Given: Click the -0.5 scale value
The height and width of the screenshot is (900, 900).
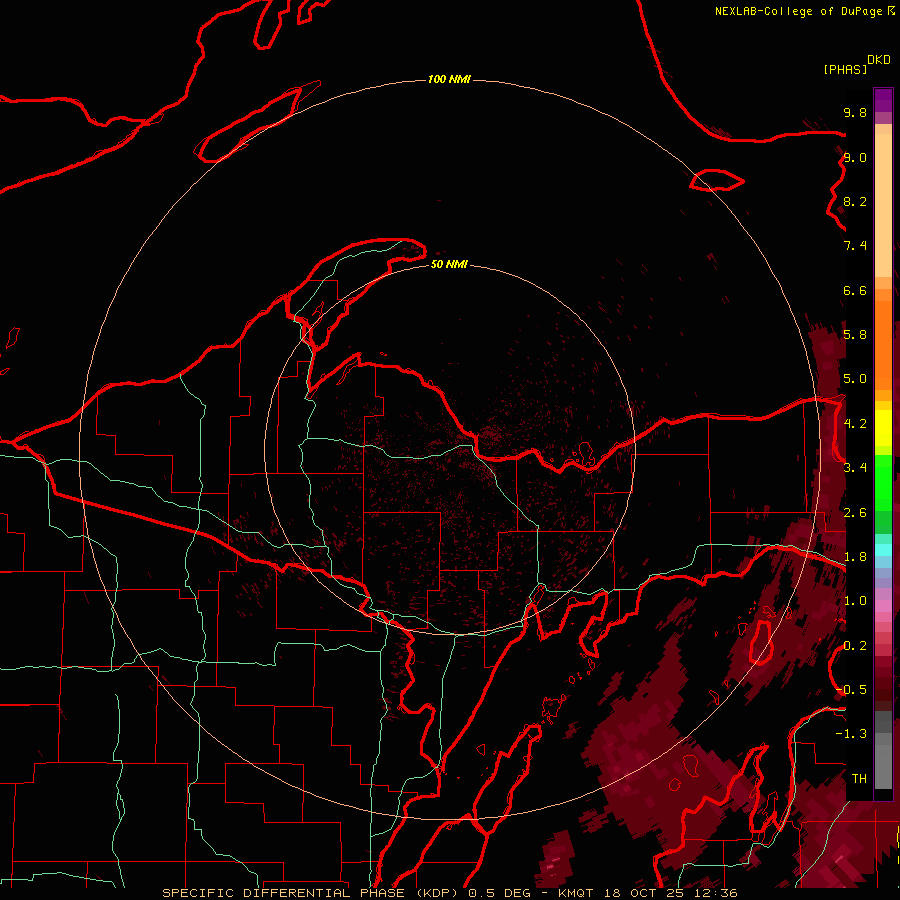Looking at the screenshot, I should (851, 690).
